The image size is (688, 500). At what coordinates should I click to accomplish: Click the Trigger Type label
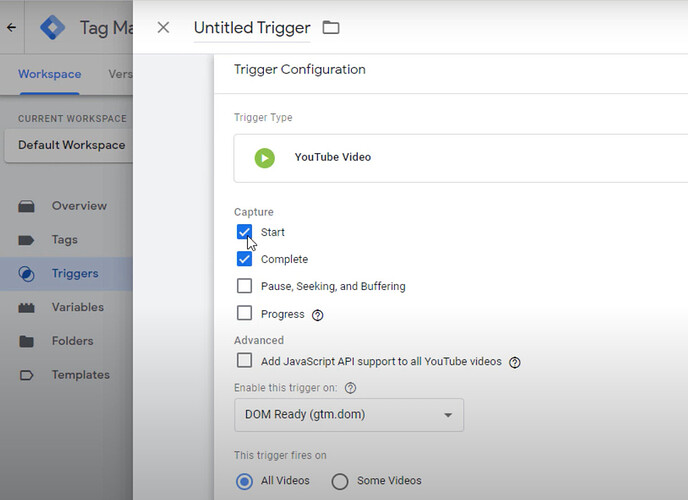263,118
